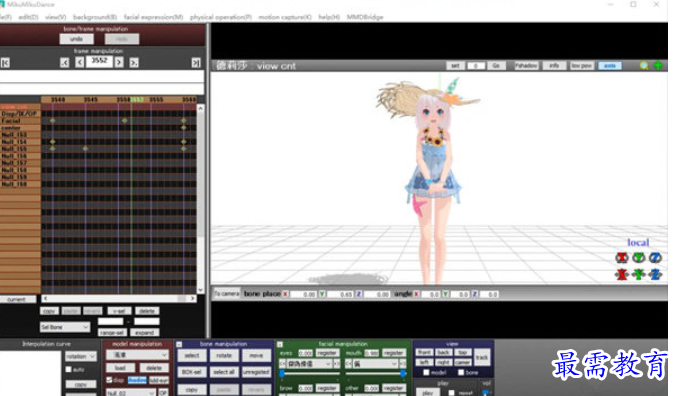
Task: Jump to last frame arrow button
Action: click(x=196, y=63)
